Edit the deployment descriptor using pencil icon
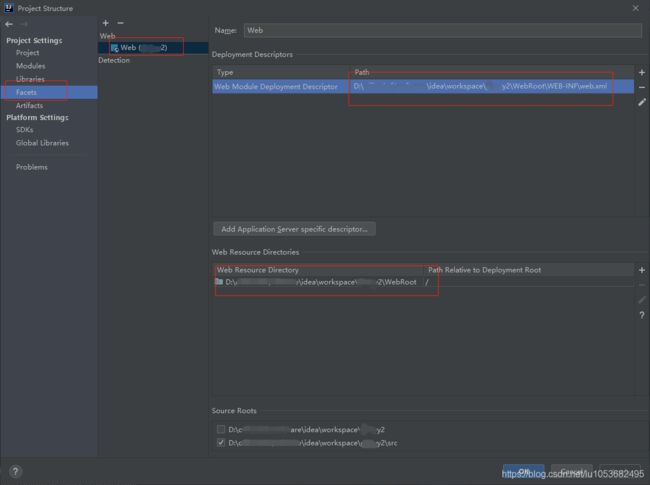 coord(641,102)
